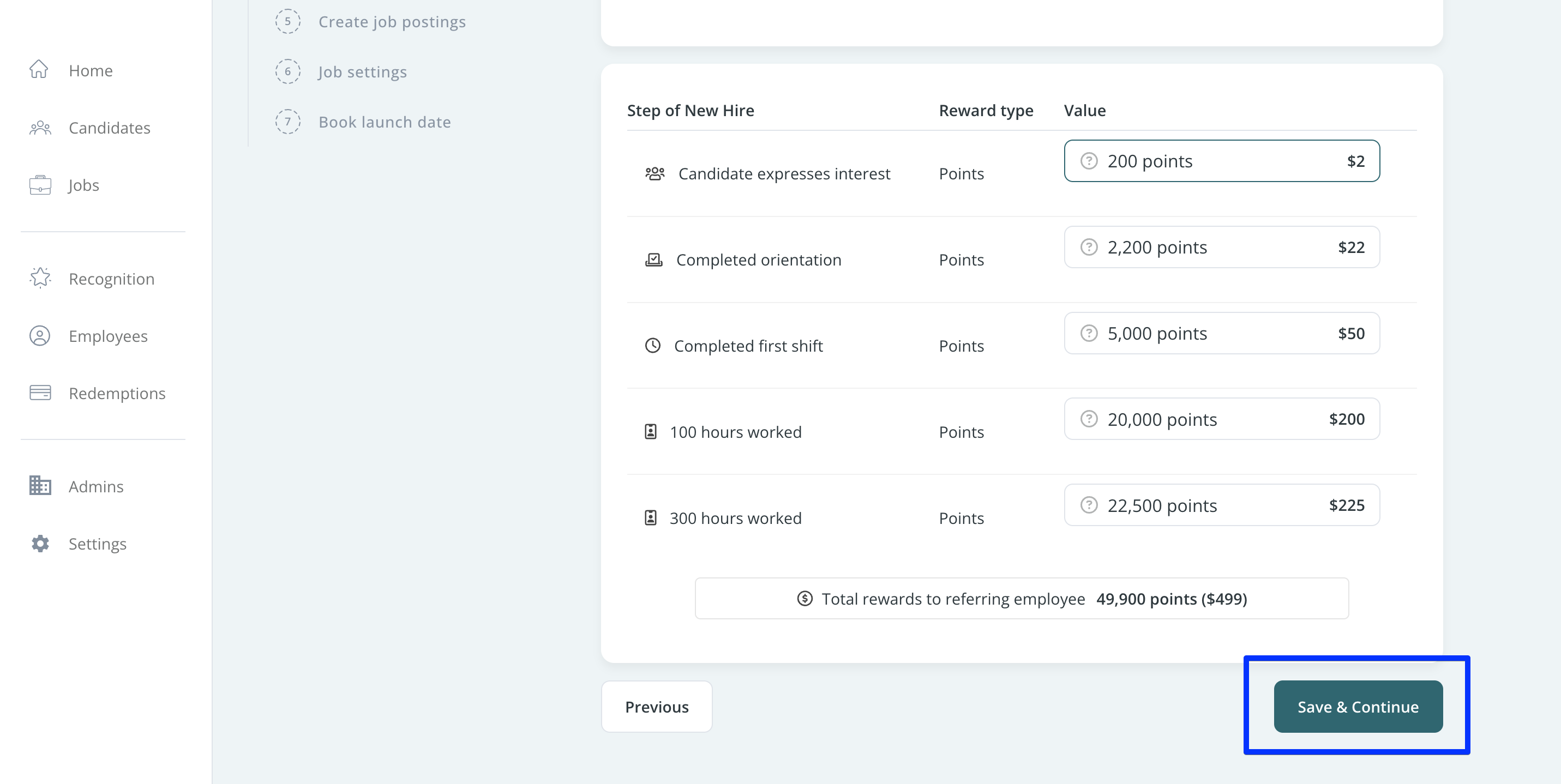The height and width of the screenshot is (784, 1561).
Task: Click Points type in Completed orientation row
Action: point(961,260)
